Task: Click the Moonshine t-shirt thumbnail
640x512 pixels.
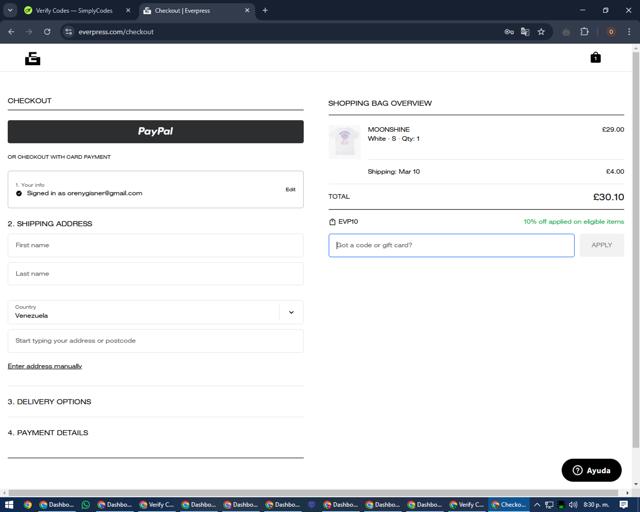Action: click(x=344, y=142)
